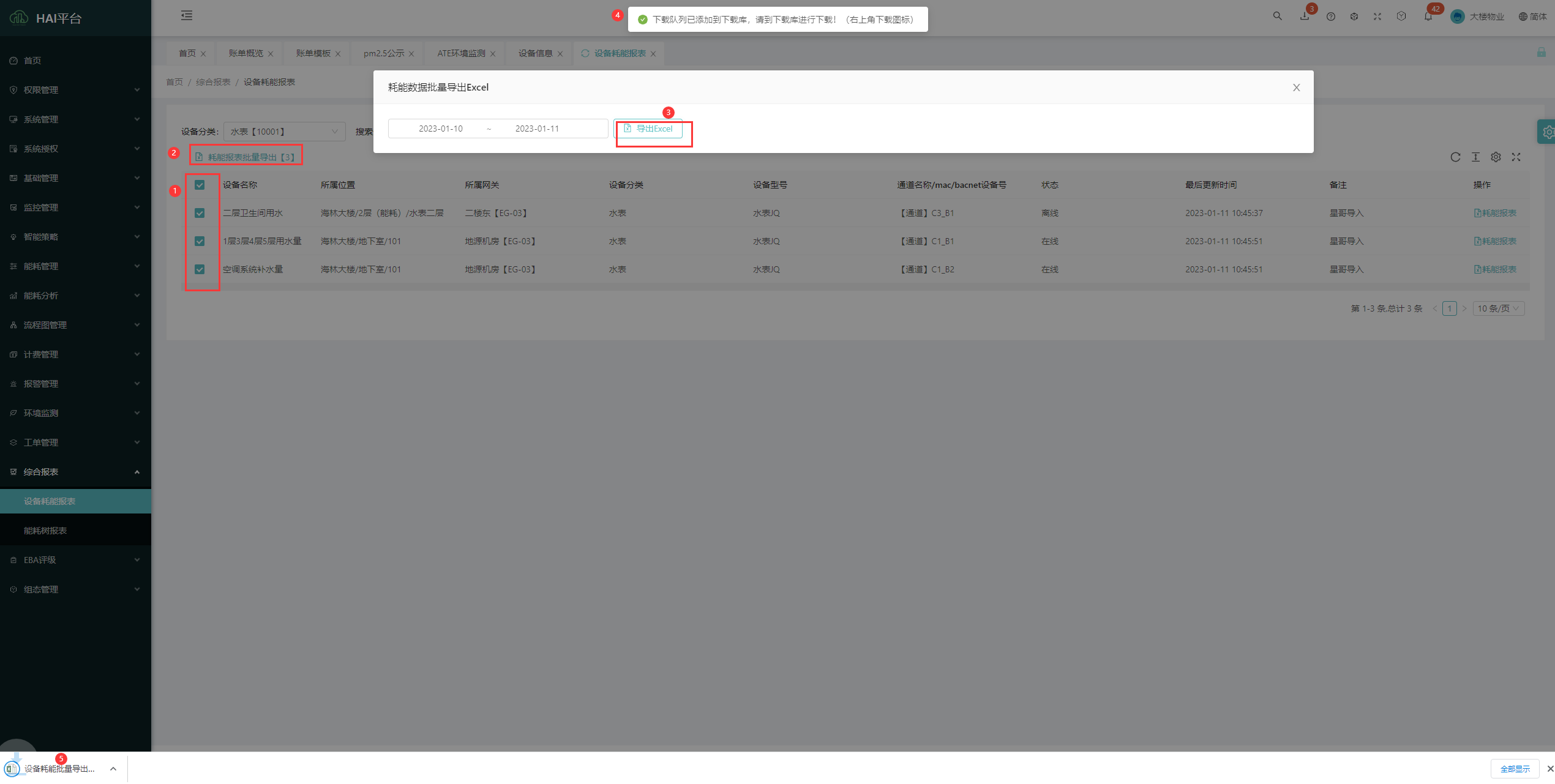This screenshot has height=784, width=1555.
Task: Click the table density row-height icon
Action: [x=1476, y=157]
